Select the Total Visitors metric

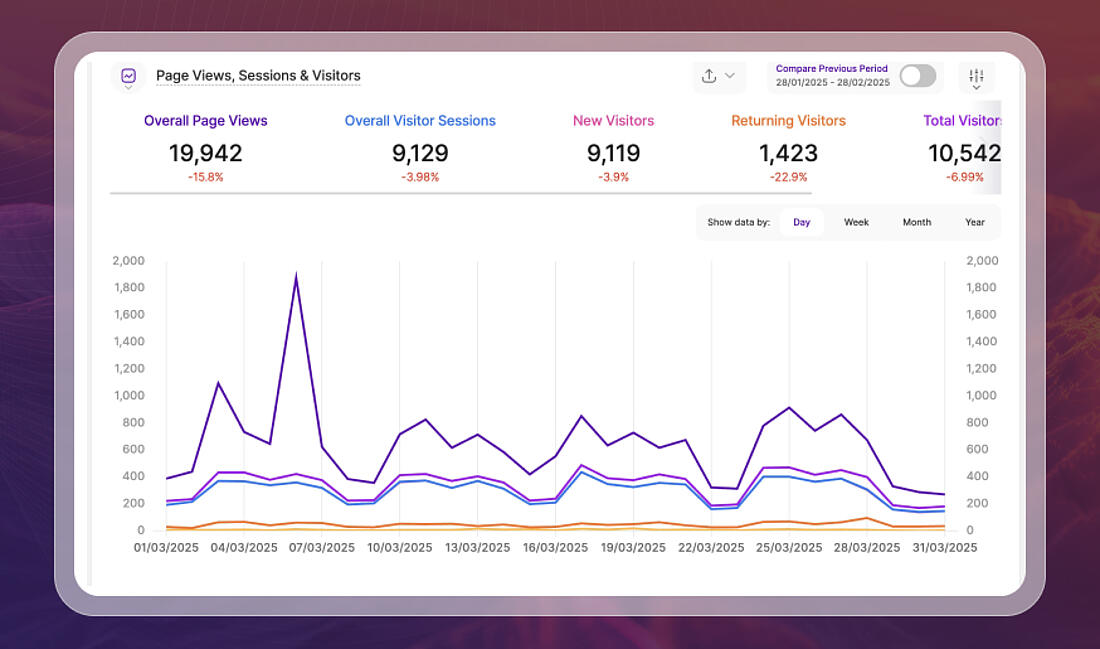pos(962,121)
